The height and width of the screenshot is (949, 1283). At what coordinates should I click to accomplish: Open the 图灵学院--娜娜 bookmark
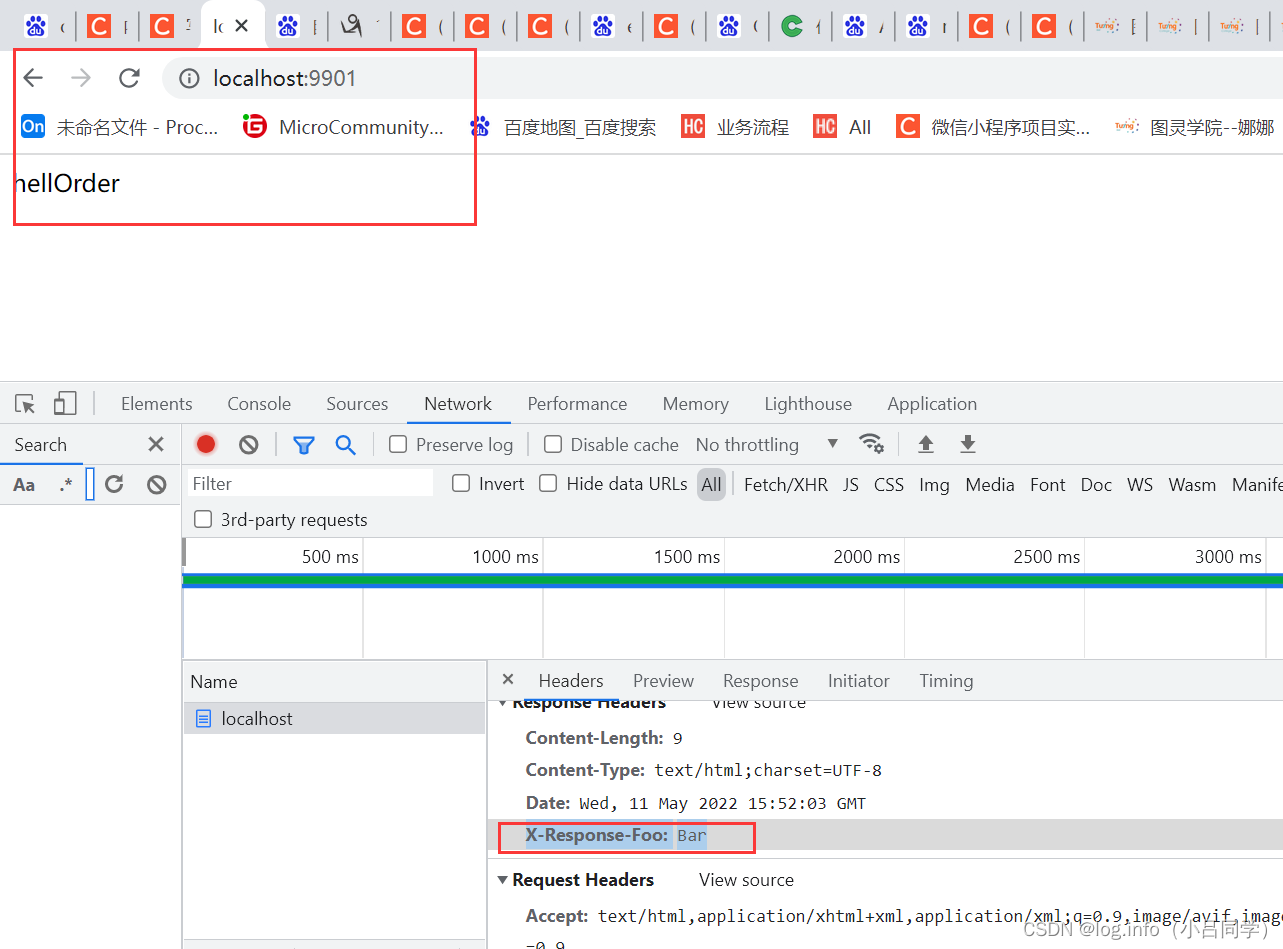coord(1195,127)
